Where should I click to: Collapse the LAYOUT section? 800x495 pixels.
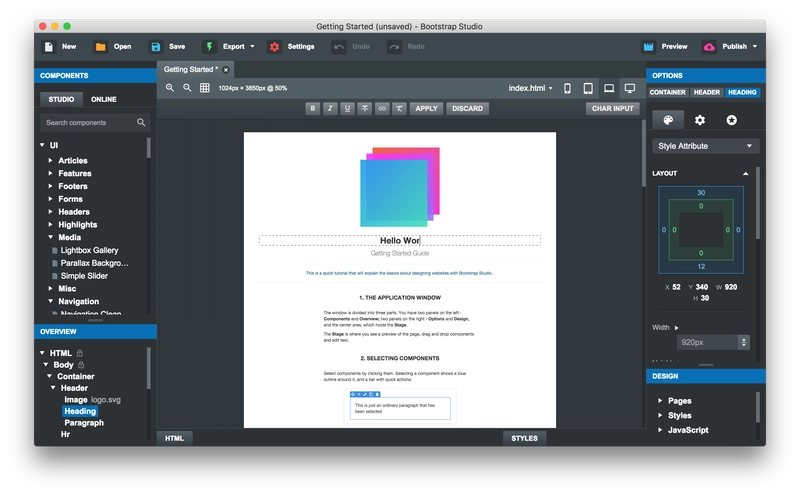(x=745, y=174)
